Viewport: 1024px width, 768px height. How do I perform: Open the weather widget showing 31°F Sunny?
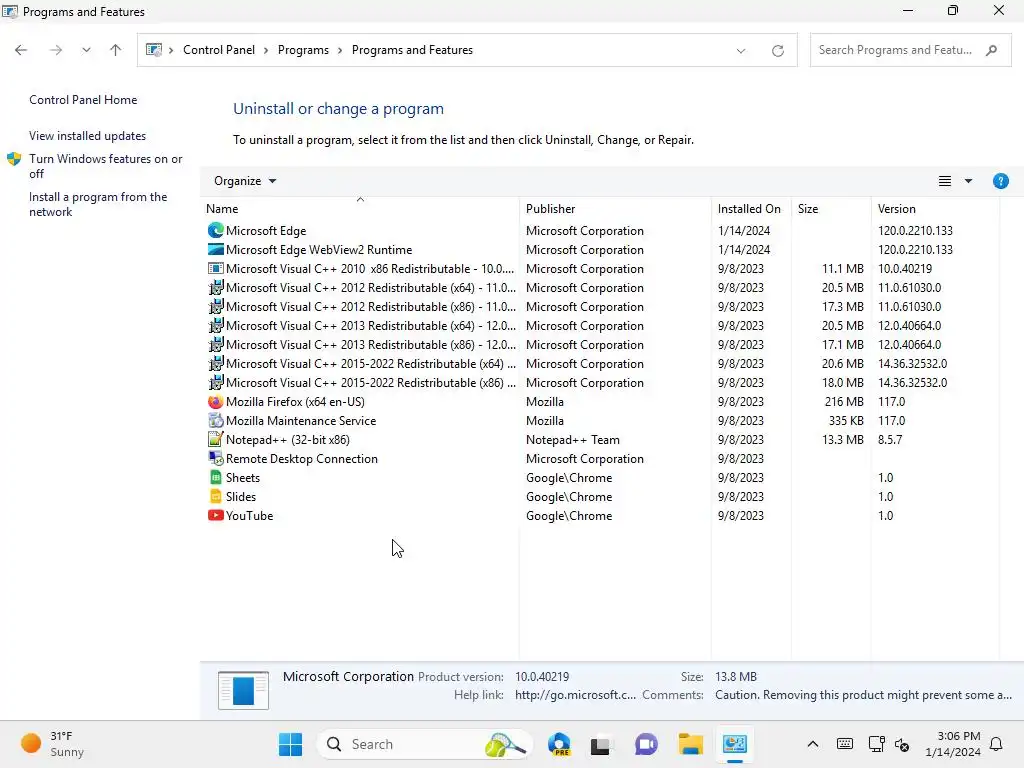[52, 744]
